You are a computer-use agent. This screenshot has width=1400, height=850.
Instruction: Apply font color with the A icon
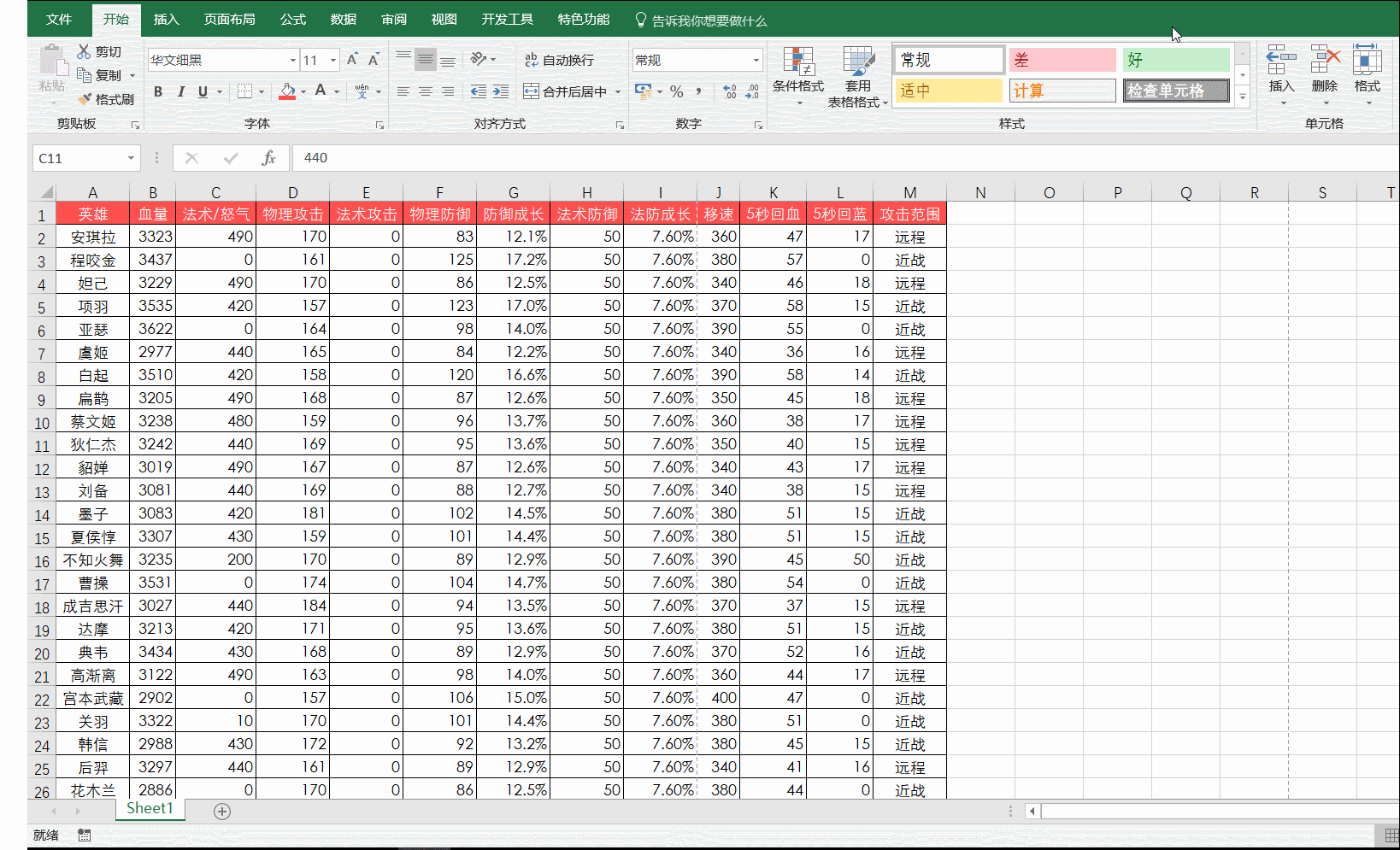pos(321,91)
